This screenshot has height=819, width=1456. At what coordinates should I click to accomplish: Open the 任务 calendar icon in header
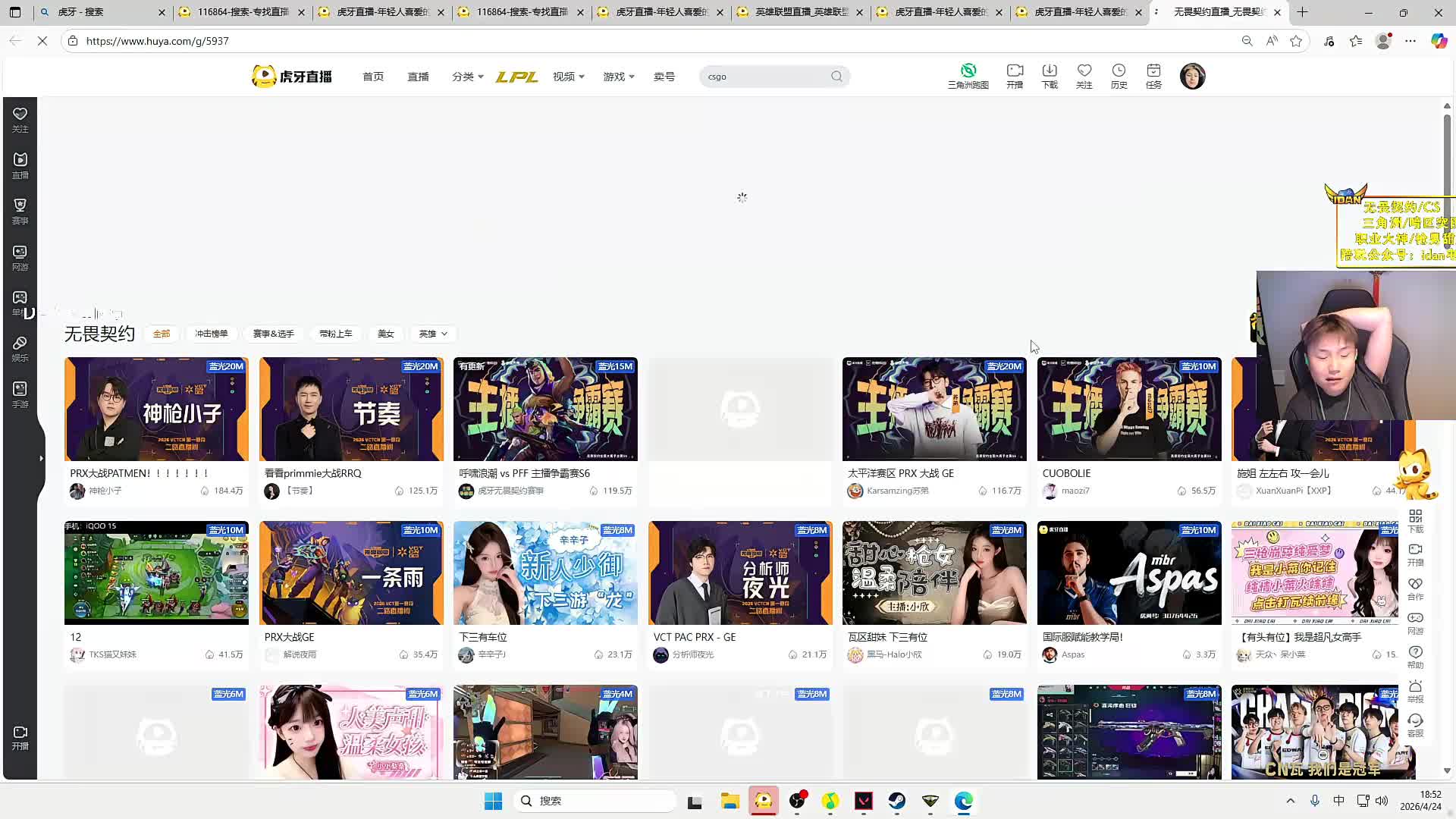point(1153,71)
